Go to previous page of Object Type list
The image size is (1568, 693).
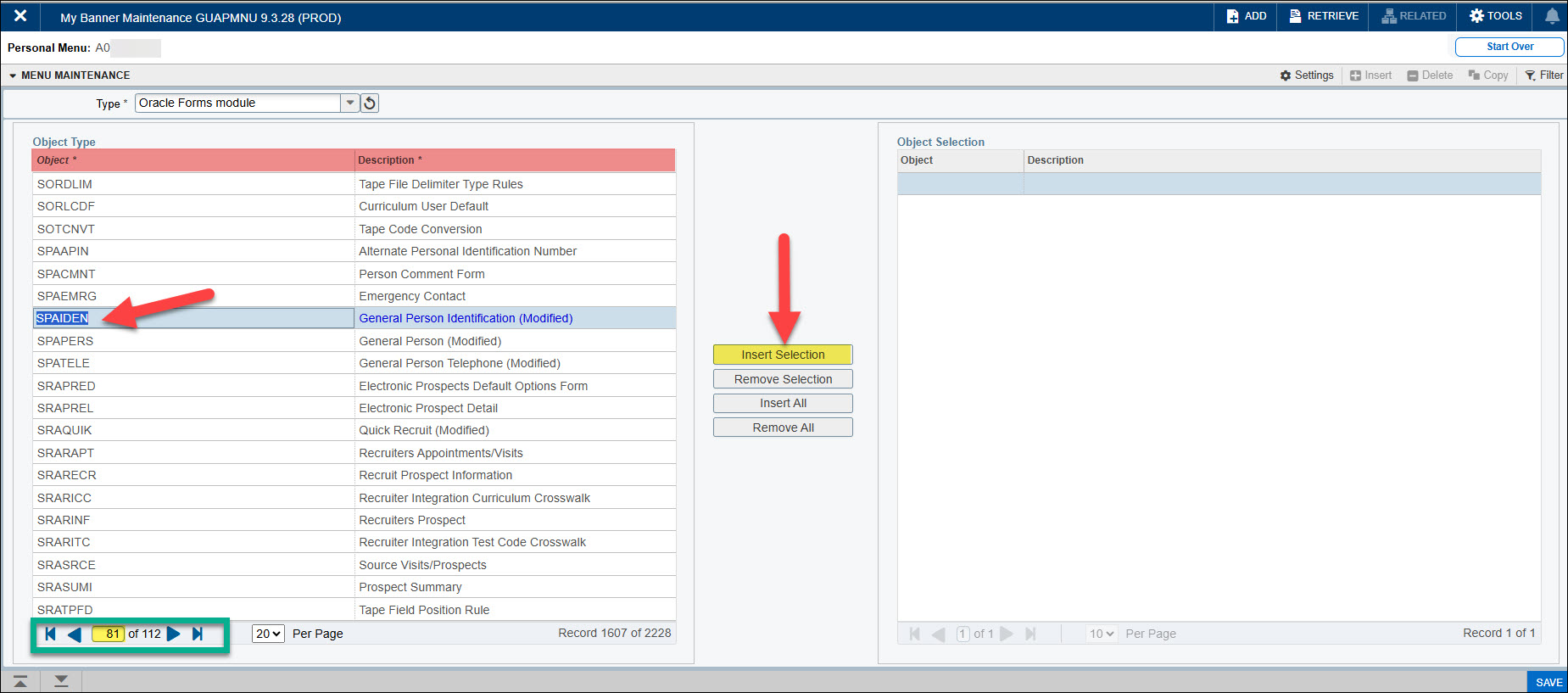click(x=74, y=634)
